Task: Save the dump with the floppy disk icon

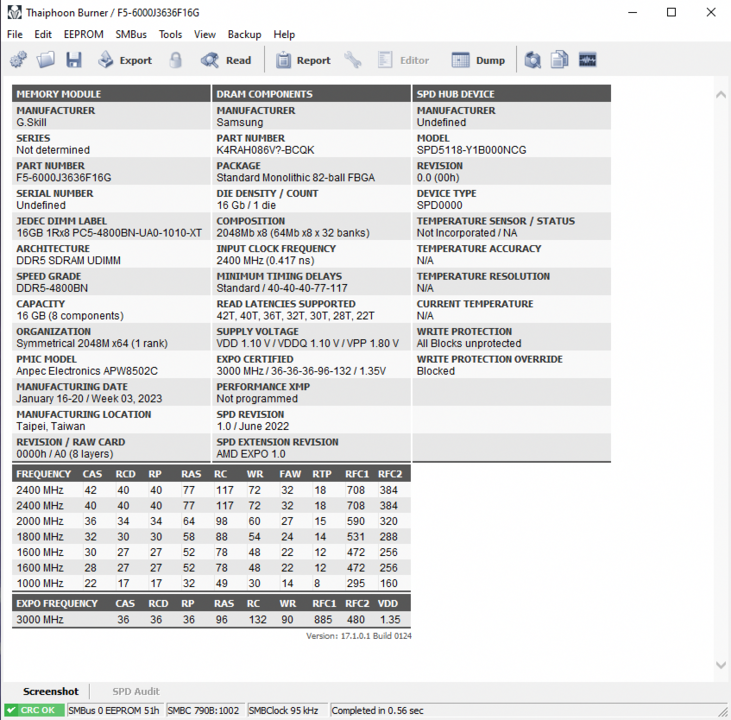Action: pyautogui.click(x=74, y=60)
